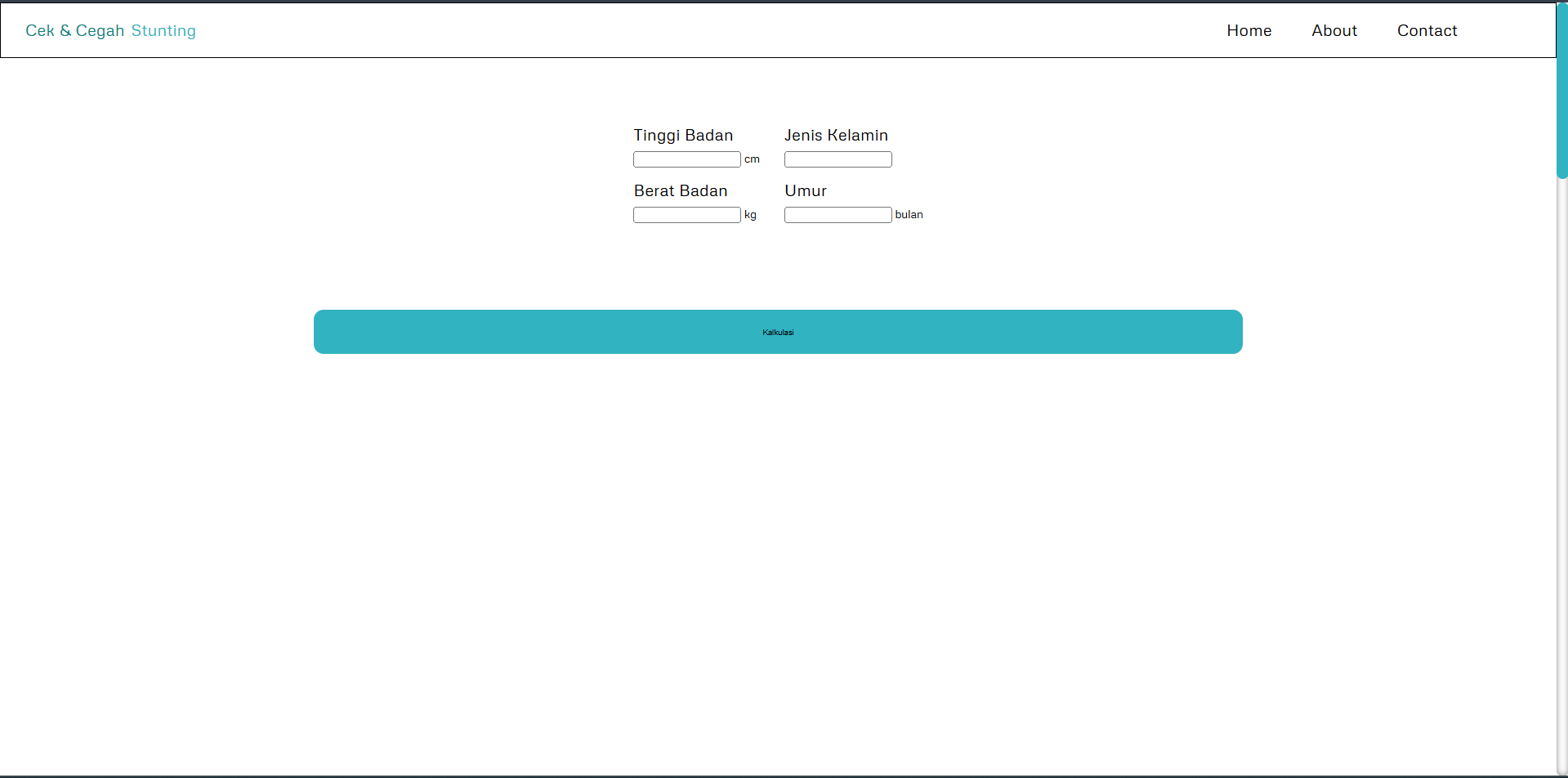Click the "Umur" label text
This screenshot has height=778, width=1568.
806,191
